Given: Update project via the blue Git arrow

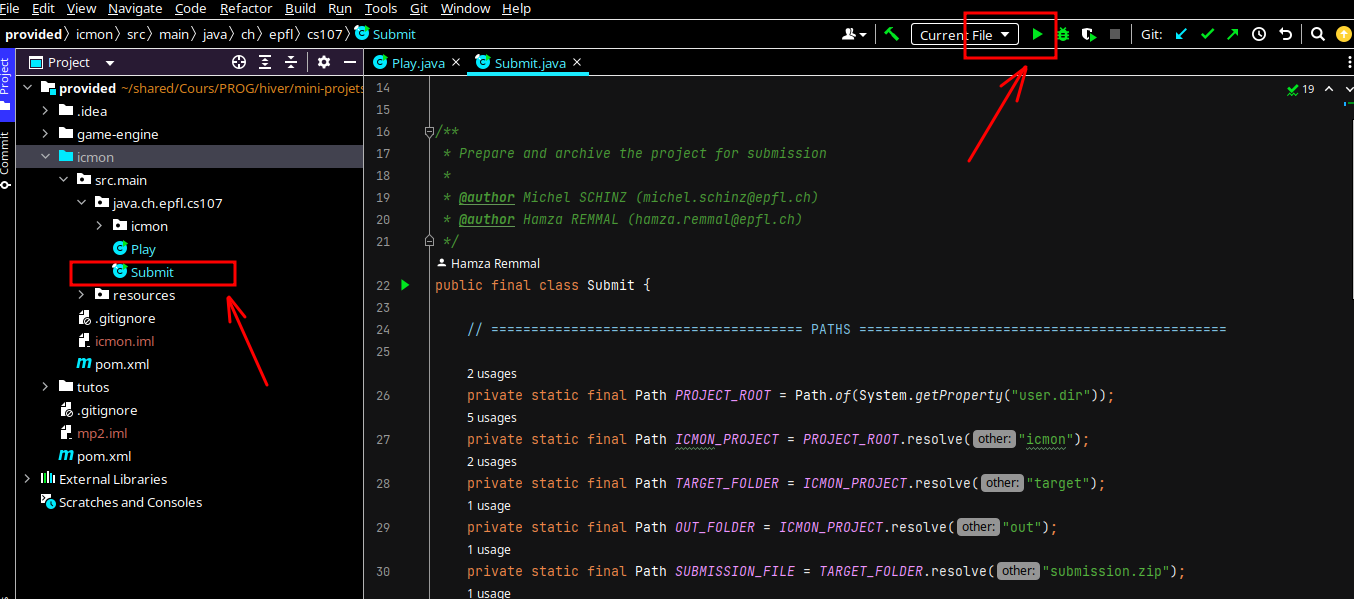Looking at the screenshot, I should pos(1181,34).
